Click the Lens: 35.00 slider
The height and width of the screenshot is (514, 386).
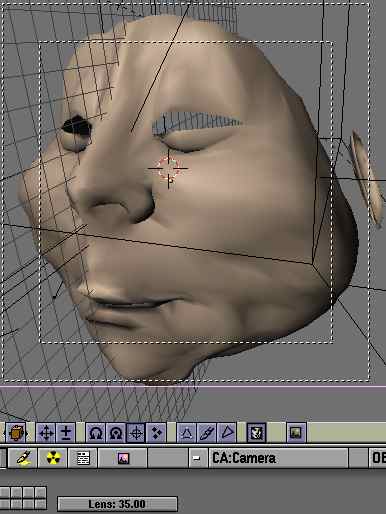tap(117, 504)
